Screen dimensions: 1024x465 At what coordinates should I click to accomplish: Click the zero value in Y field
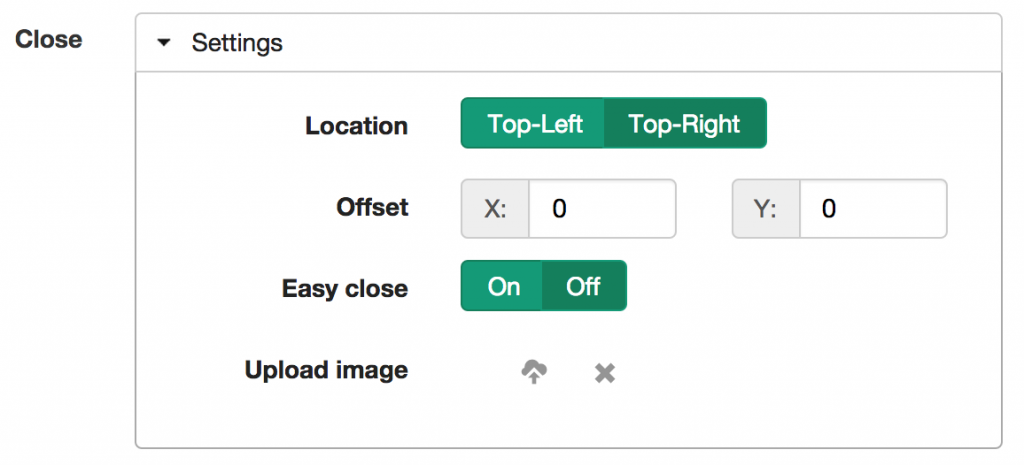[829, 209]
